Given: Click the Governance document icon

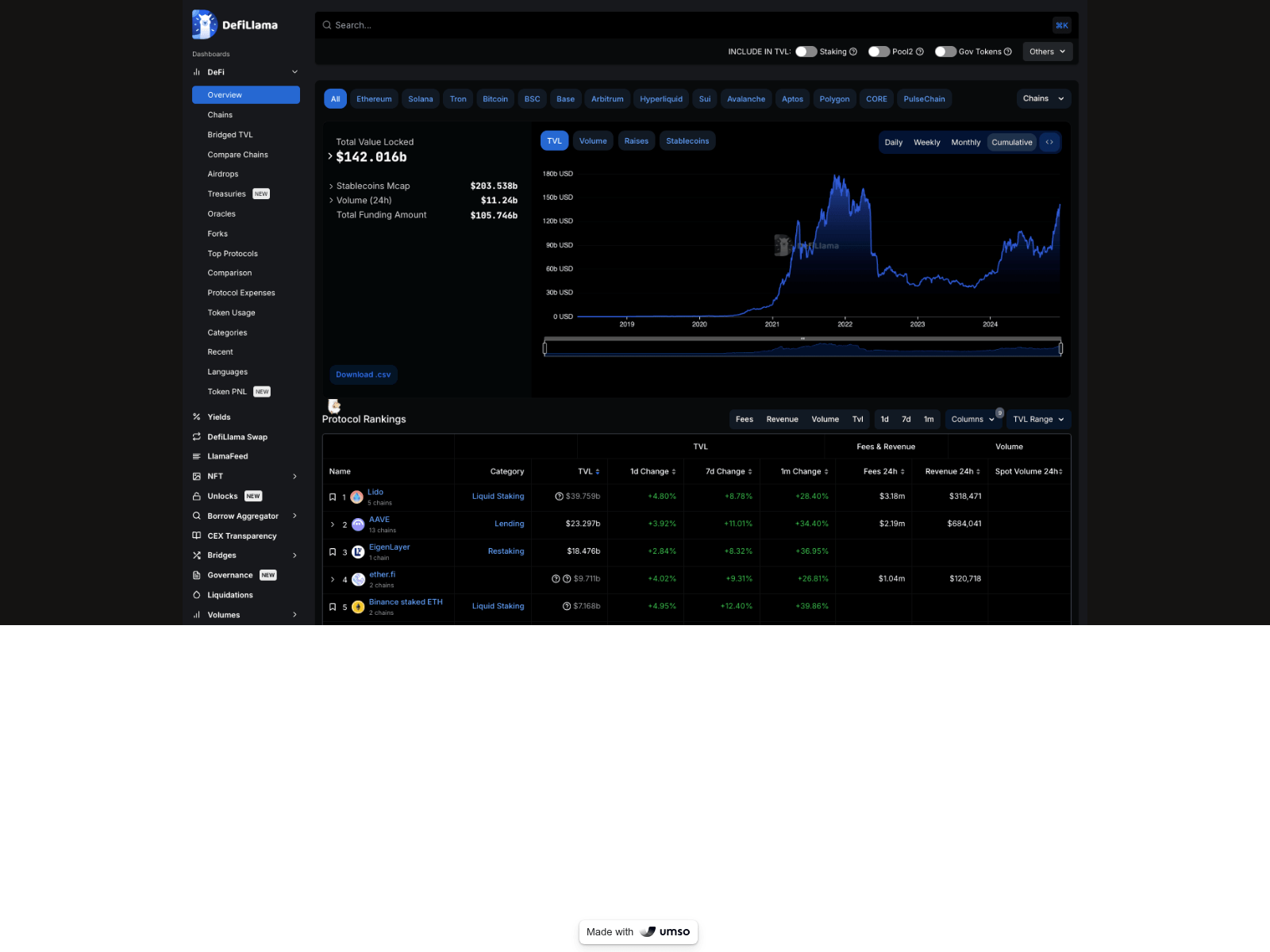Looking at the screenshot, I should pos(197,575).
